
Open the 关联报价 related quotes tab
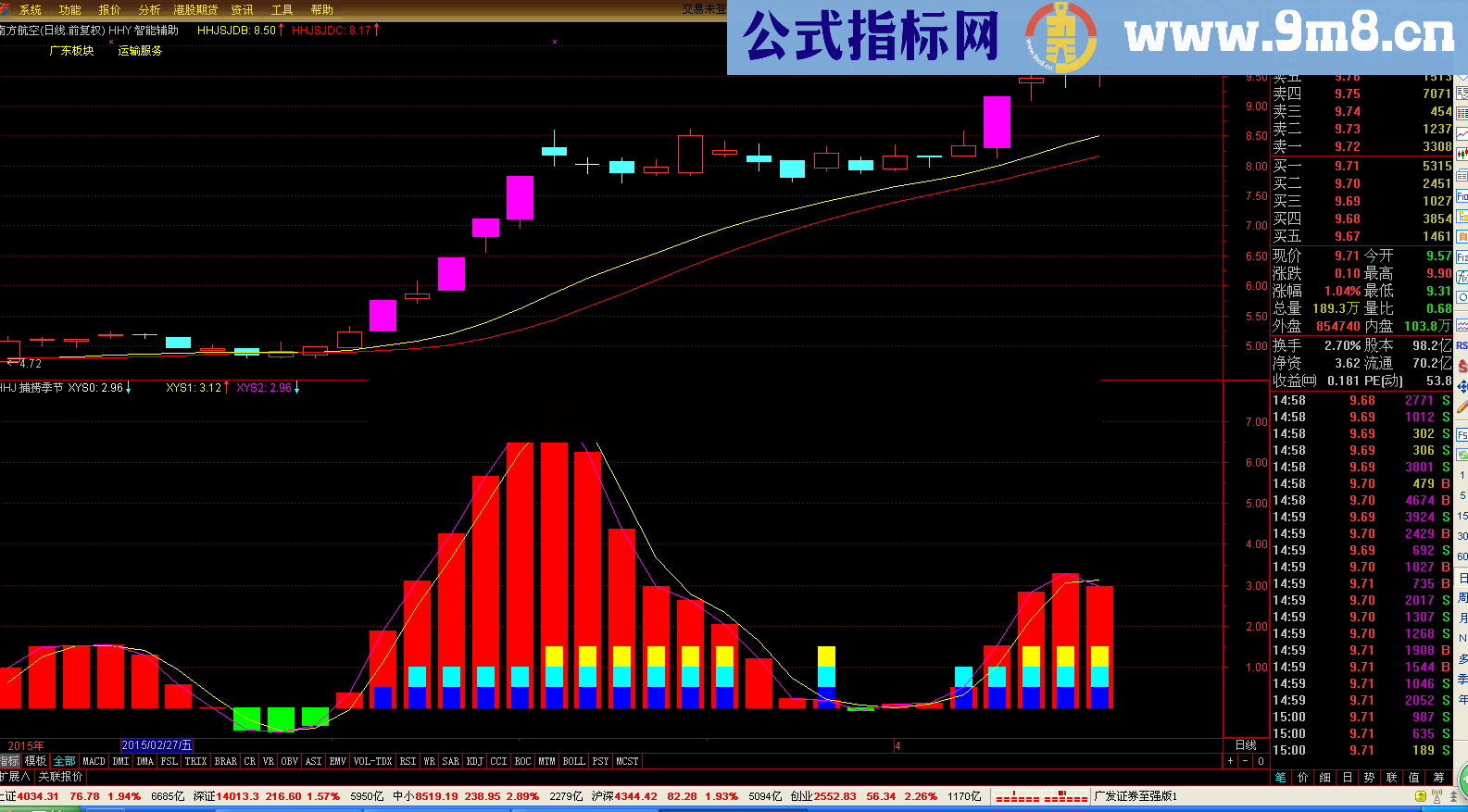click(x=61, y=777)
